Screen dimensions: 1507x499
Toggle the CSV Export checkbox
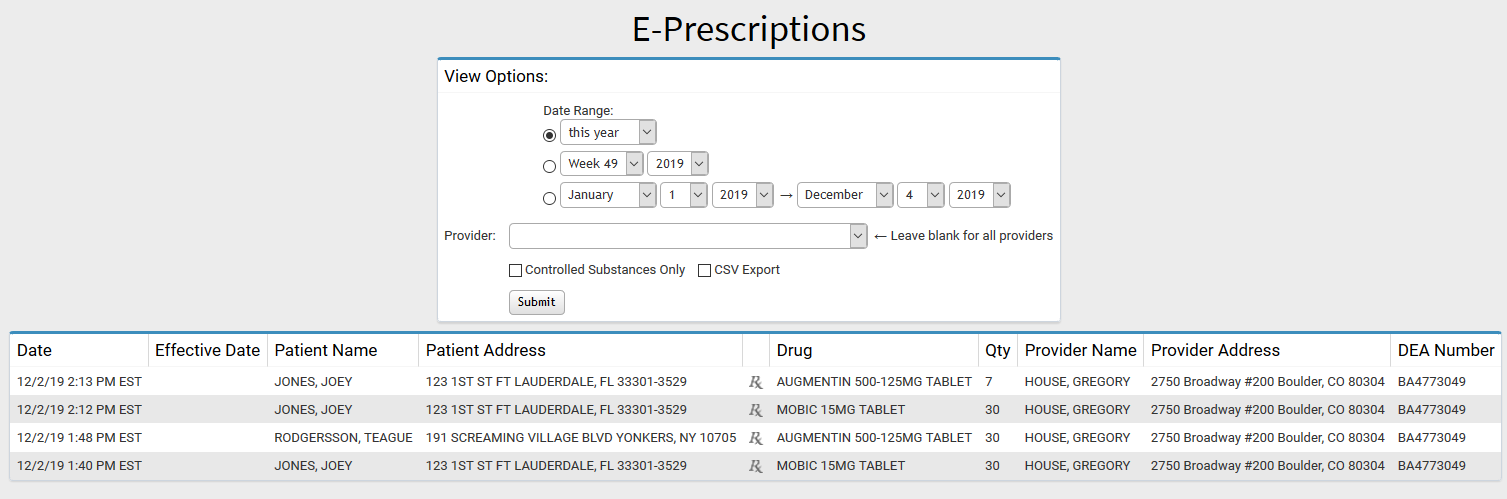point(704,270)
